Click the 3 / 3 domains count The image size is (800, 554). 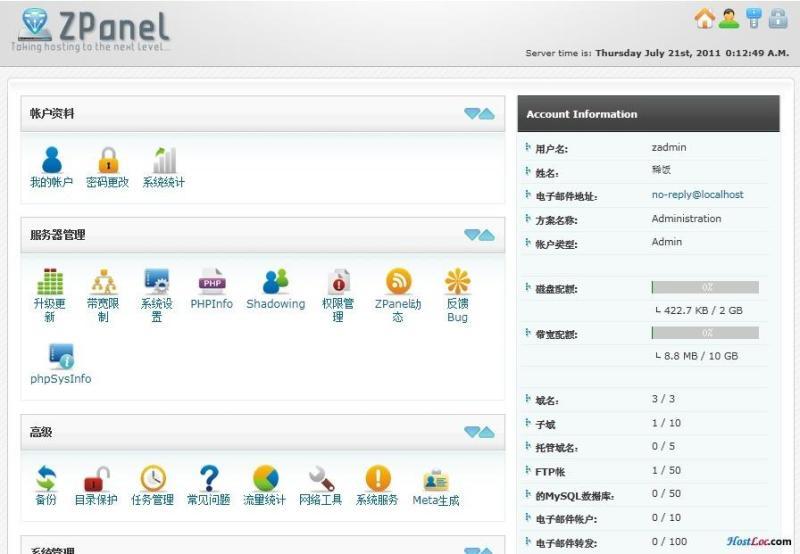(663, 399)
